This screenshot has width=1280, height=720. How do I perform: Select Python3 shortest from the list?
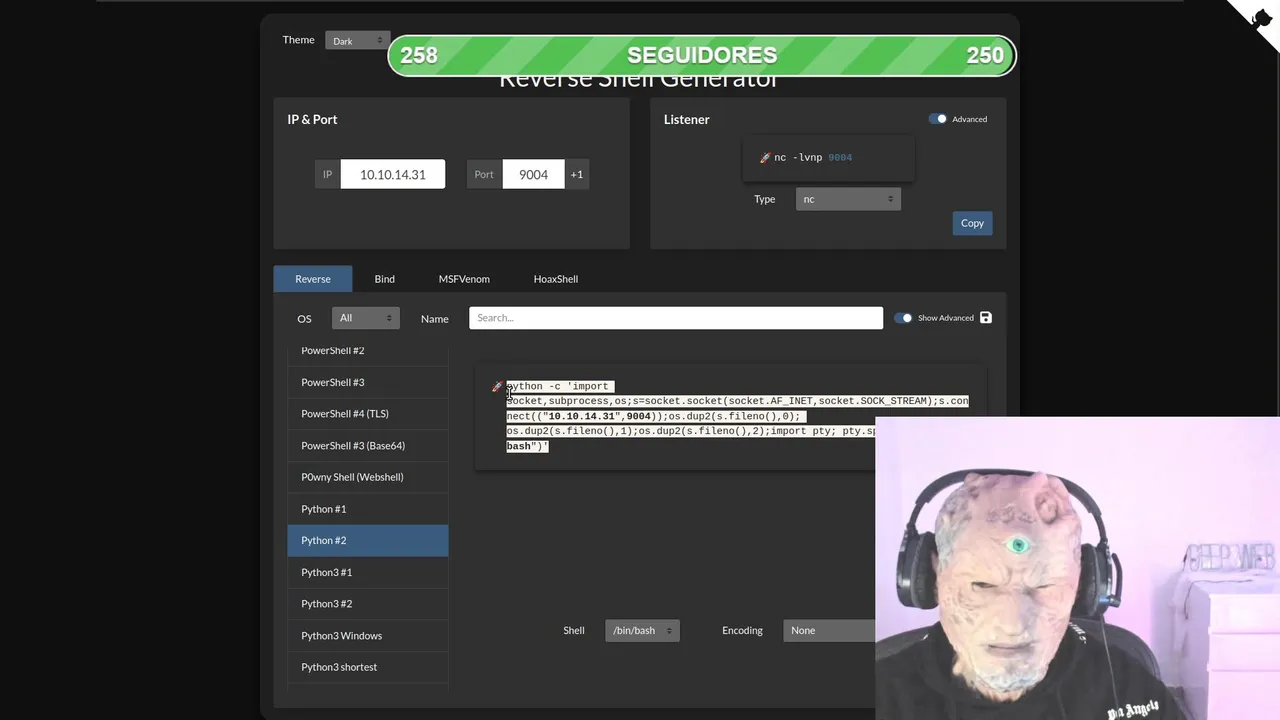point(368,667)
